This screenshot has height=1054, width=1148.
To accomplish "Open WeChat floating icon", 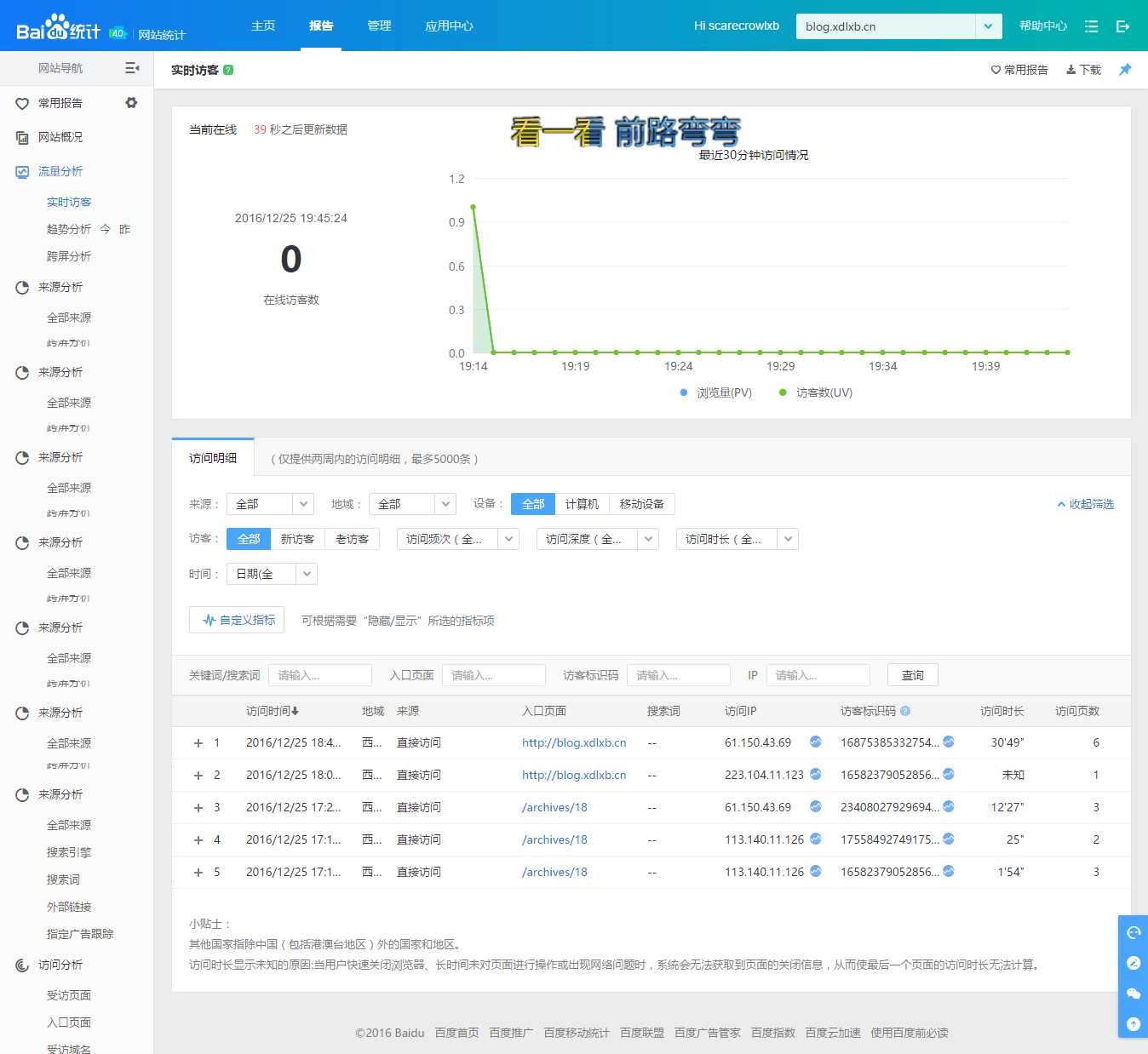I will (1134, 994).
